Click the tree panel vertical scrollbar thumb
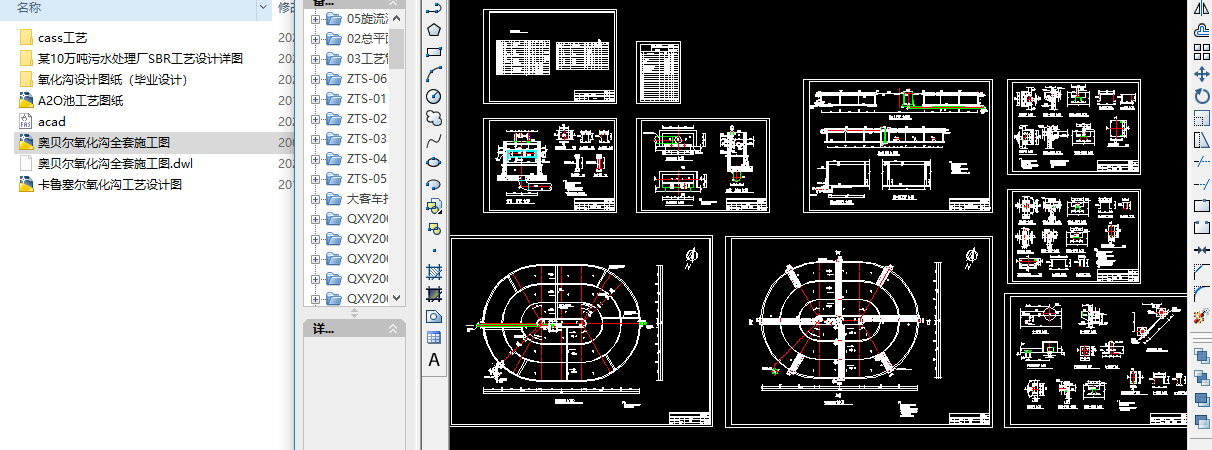 click(x=397, y=47)
